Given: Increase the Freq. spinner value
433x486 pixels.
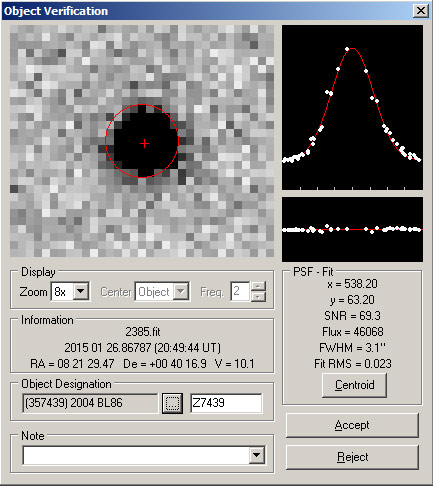Looking at the screenshot, I should (x=258, y=287).
